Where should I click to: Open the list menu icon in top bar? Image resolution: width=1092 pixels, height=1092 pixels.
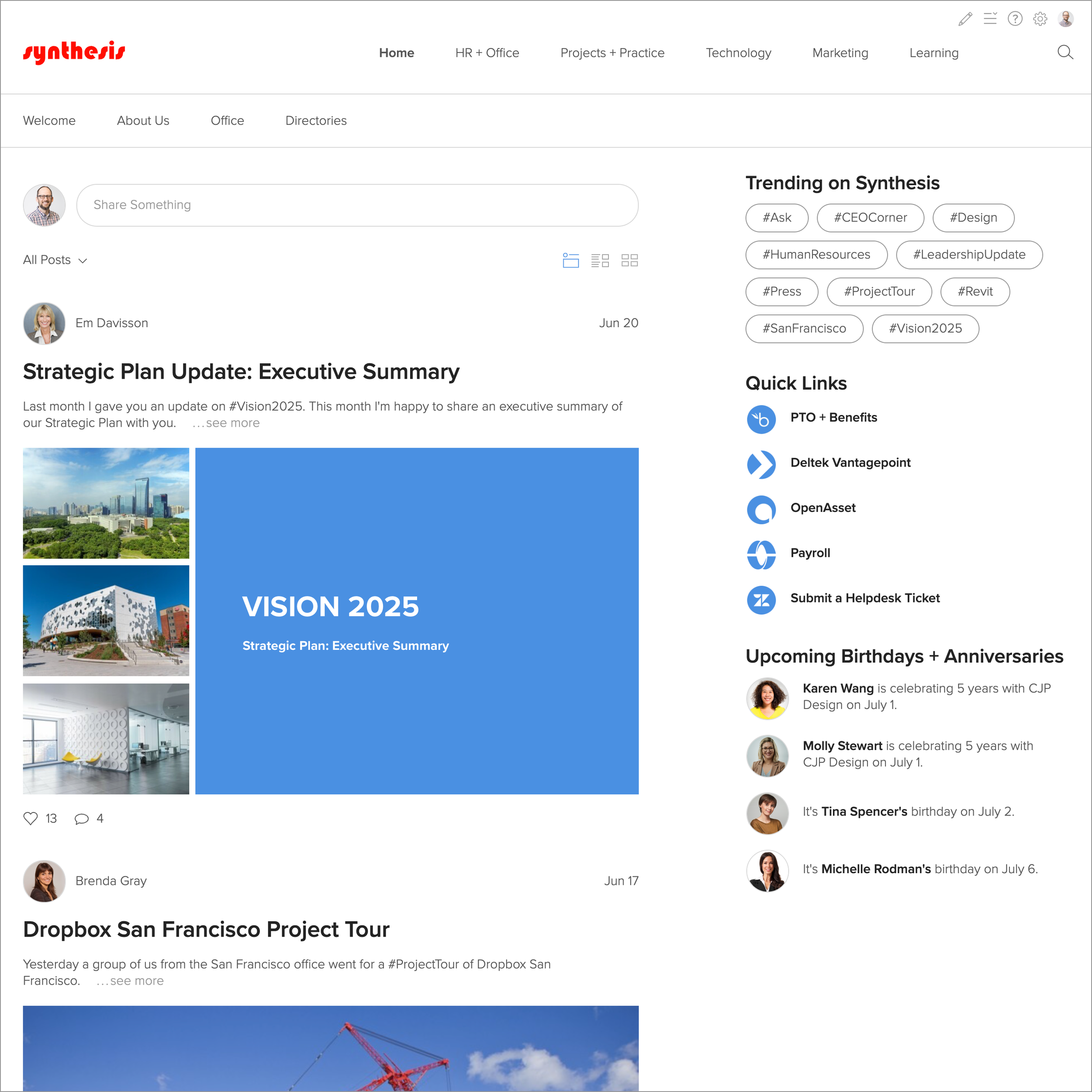tap(990, 19)
